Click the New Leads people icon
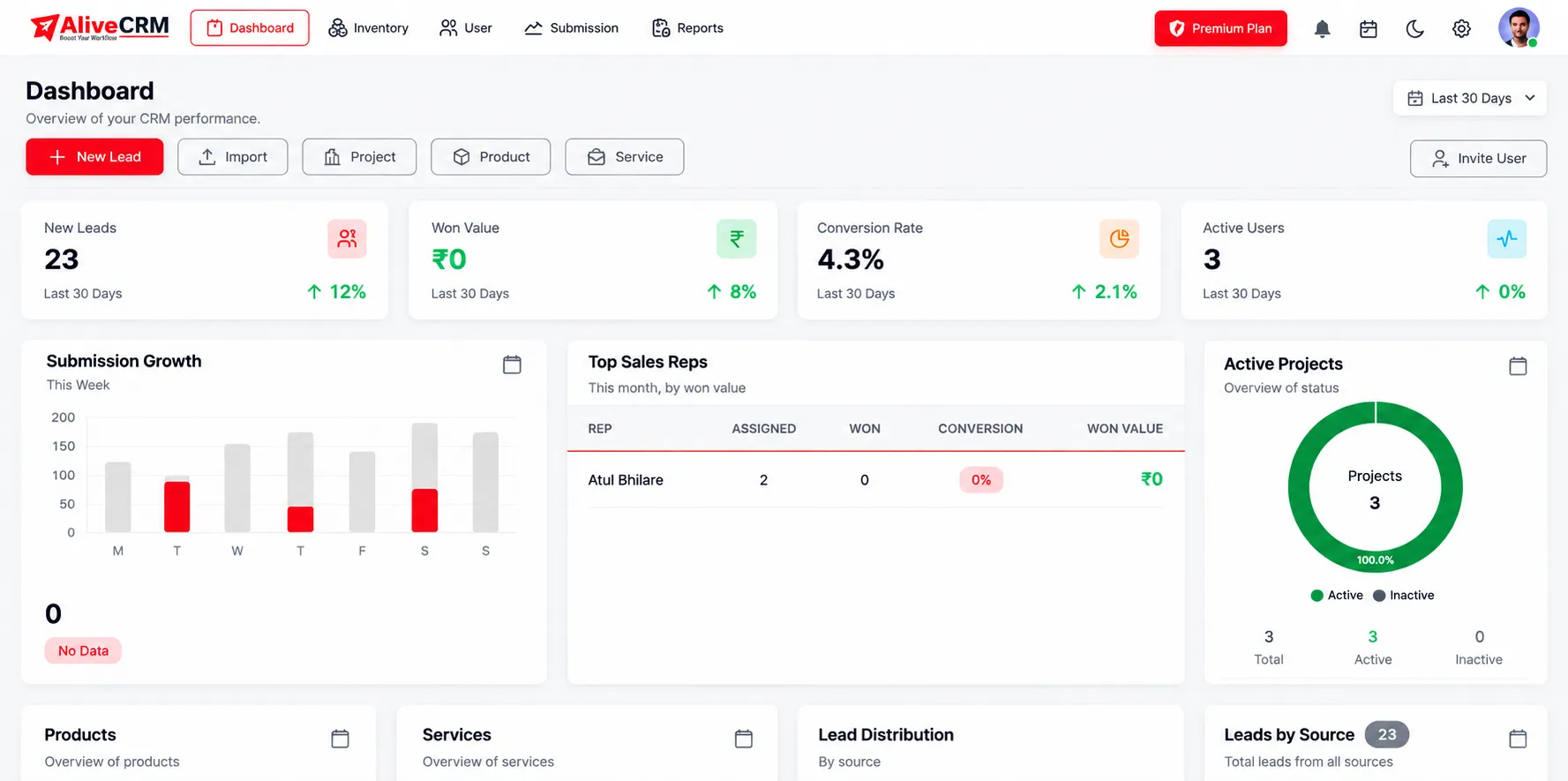This screenshot has height=781, width=1568. [347, 238]
